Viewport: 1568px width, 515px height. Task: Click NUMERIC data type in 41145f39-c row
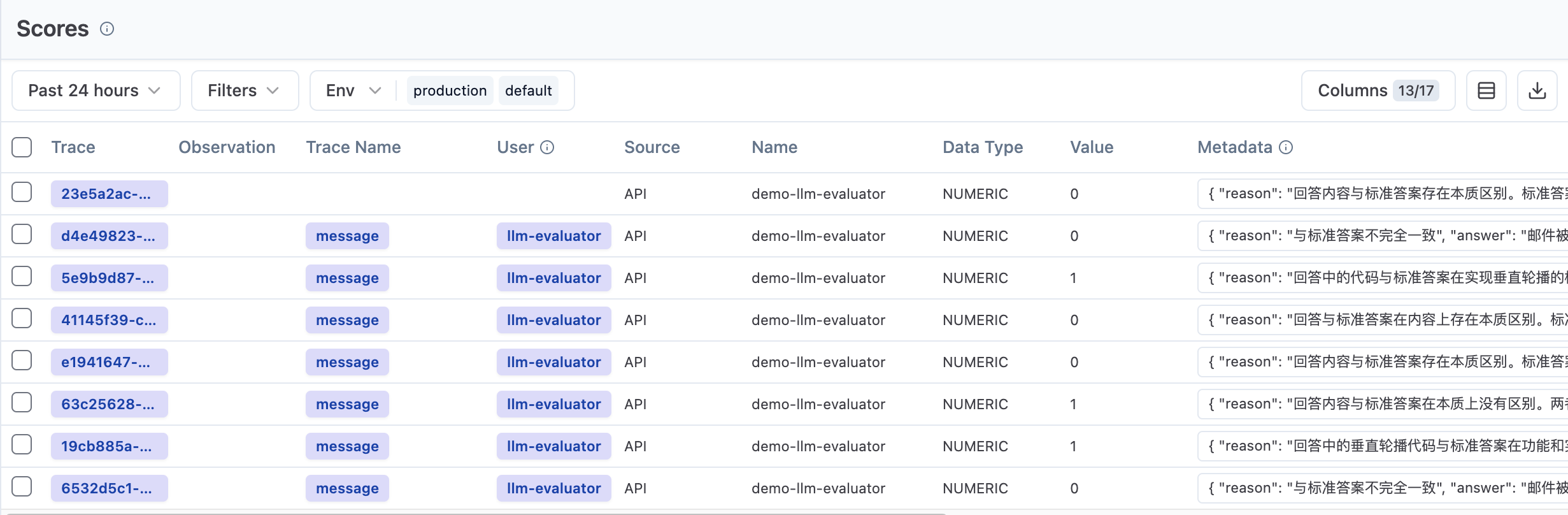coord(975,320)
